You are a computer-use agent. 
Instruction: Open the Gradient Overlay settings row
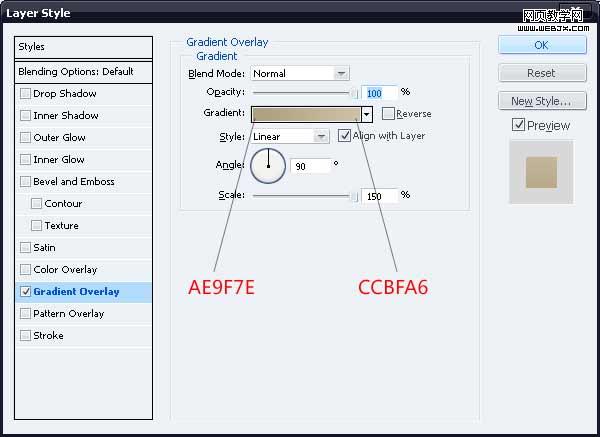[x=83, y=292]
